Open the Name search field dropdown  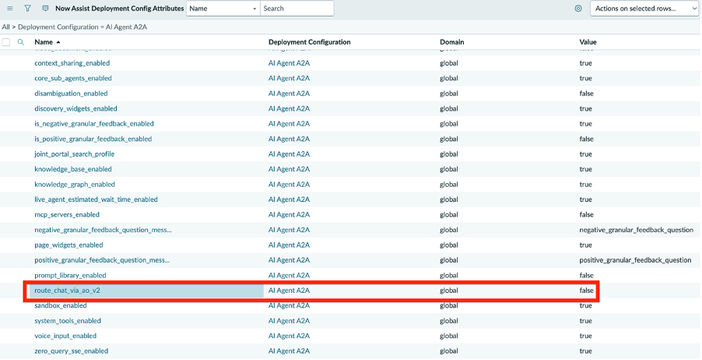pos(223,9)
